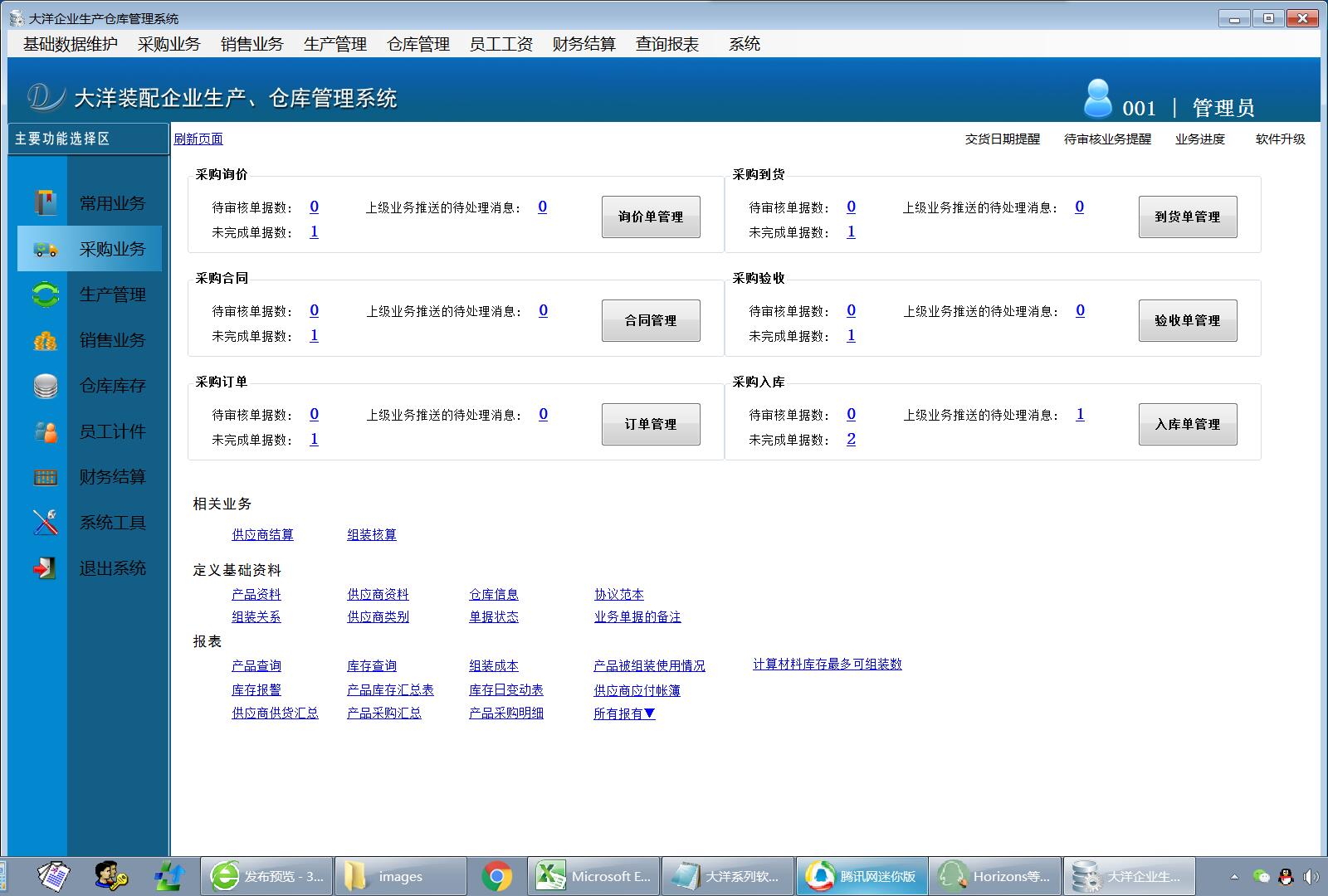This screenshot has width=1328, height=896.
Task: Open 系统工具 tools icon
Action: 46,522
